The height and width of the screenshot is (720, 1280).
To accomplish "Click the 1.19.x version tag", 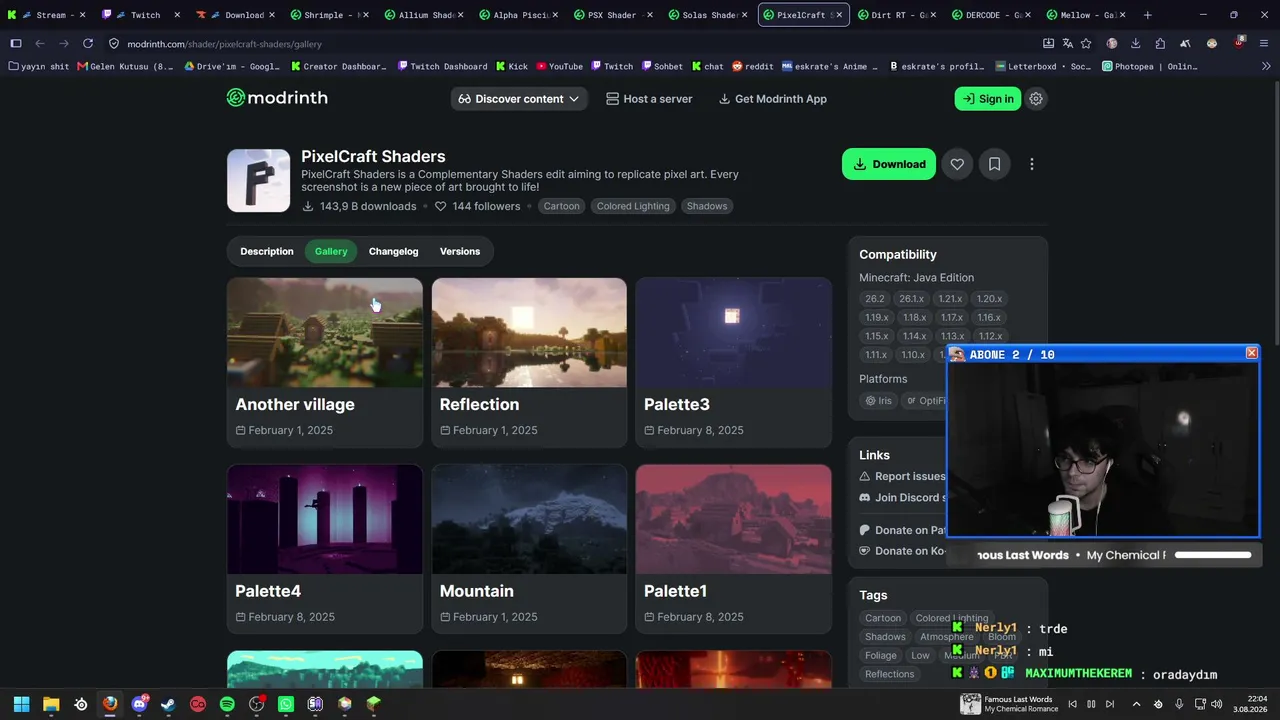I will tap(876, 317).
